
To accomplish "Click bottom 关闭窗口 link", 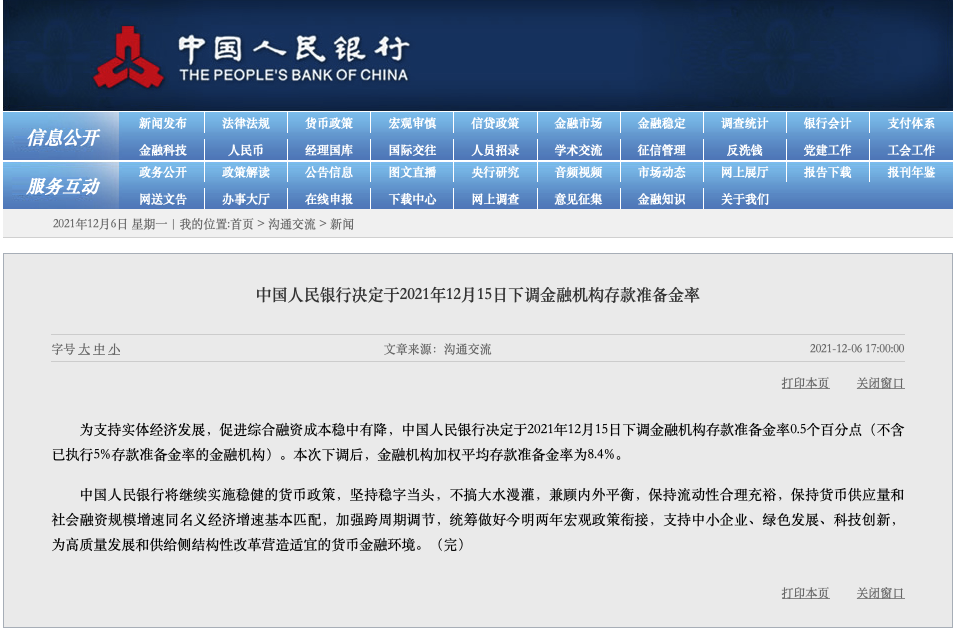I will pos(880,593).
